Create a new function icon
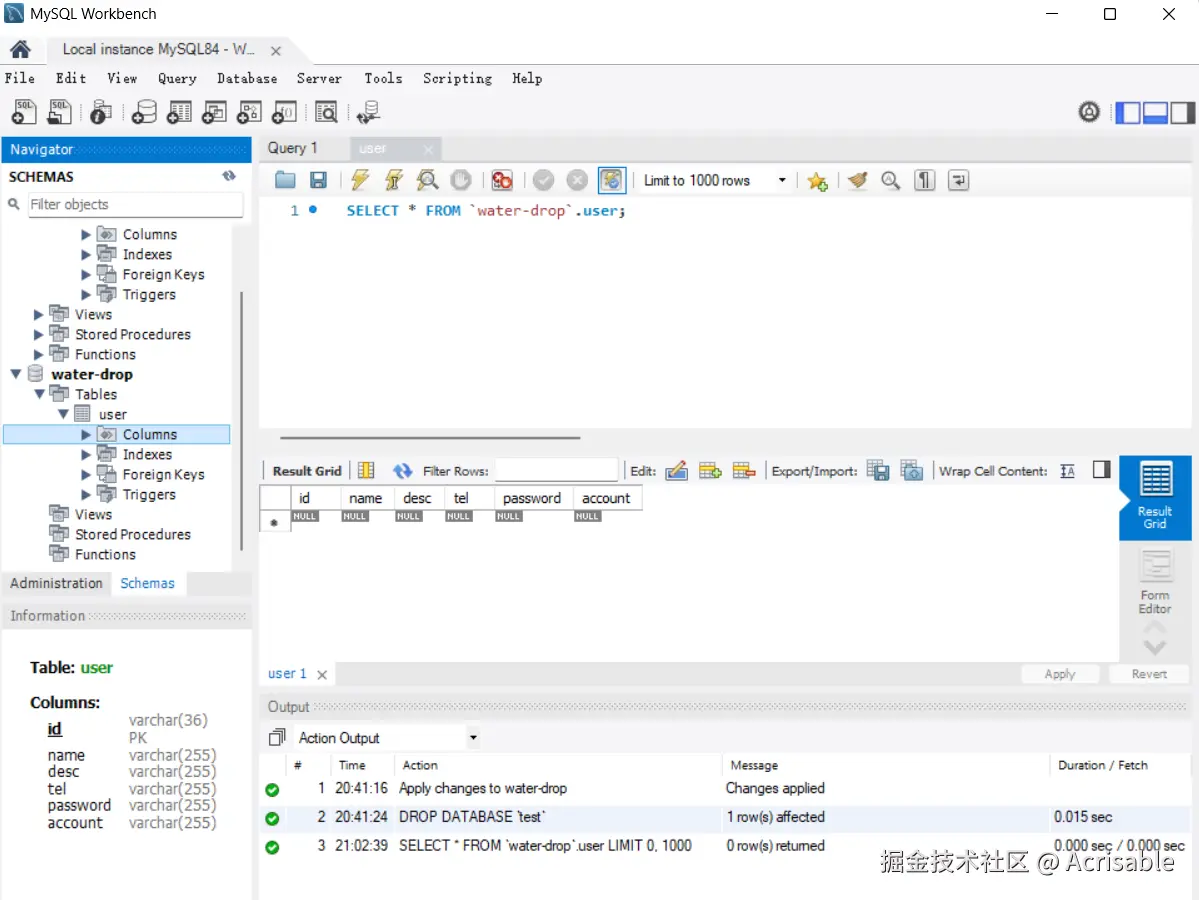 click(x=284, y=112)
